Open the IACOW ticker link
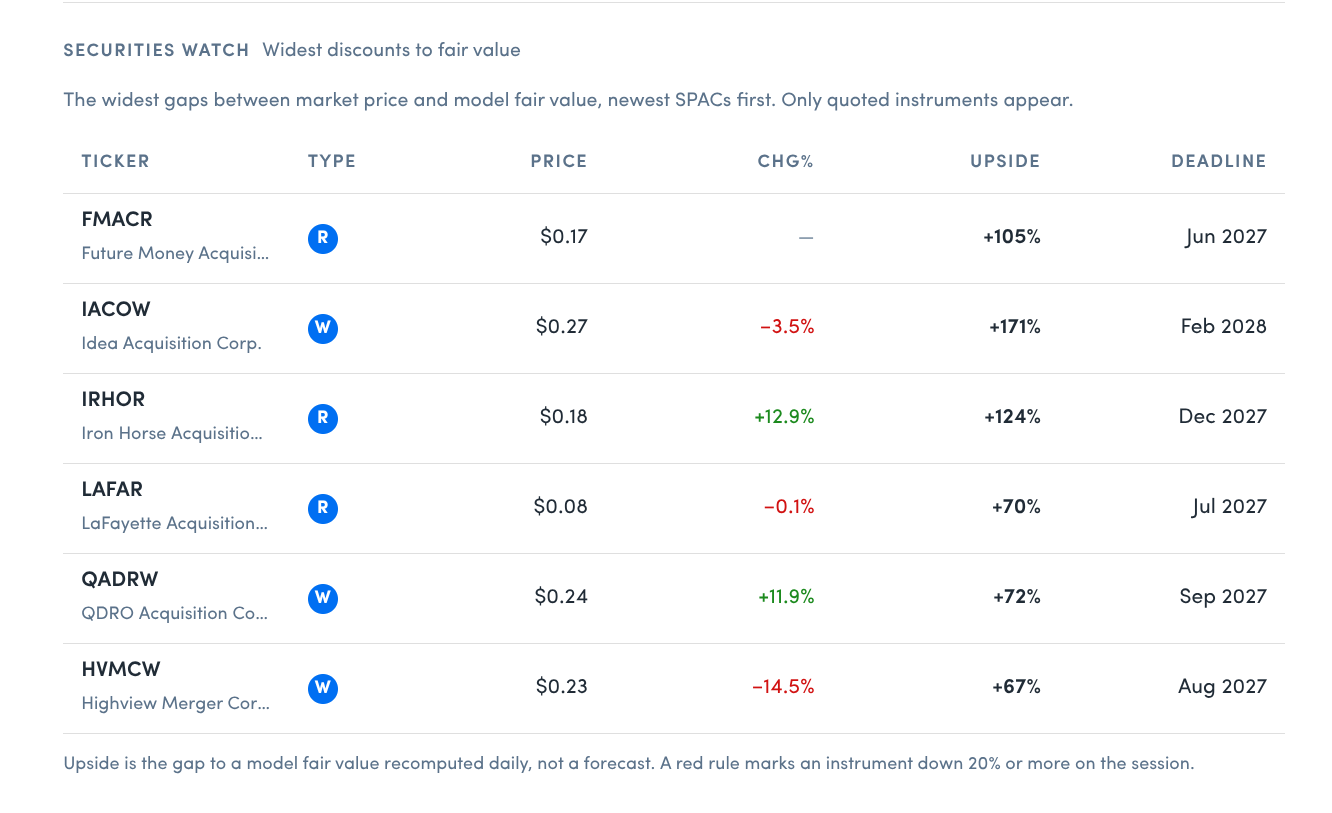Screen dimensions: 1332x813 click(x=116, y=309)
